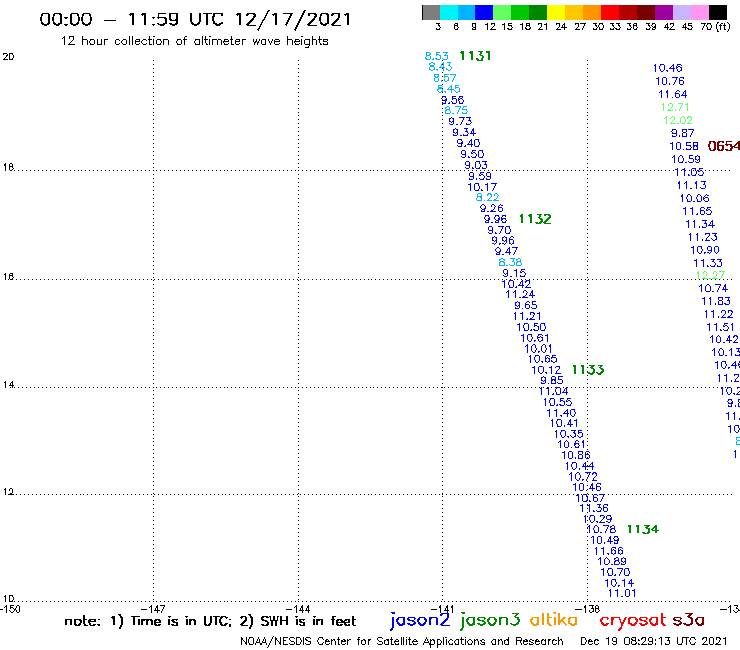The width and height of the screenshot is (740, 650).
Task: Click the NOAA/NESDIS footer credit
Action: click(x=402, y=641)
